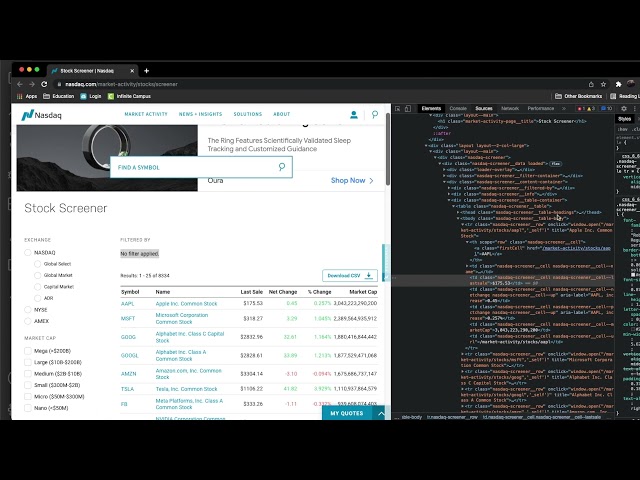Switch to the DevTools Elements tab

[x=431, y=109]
